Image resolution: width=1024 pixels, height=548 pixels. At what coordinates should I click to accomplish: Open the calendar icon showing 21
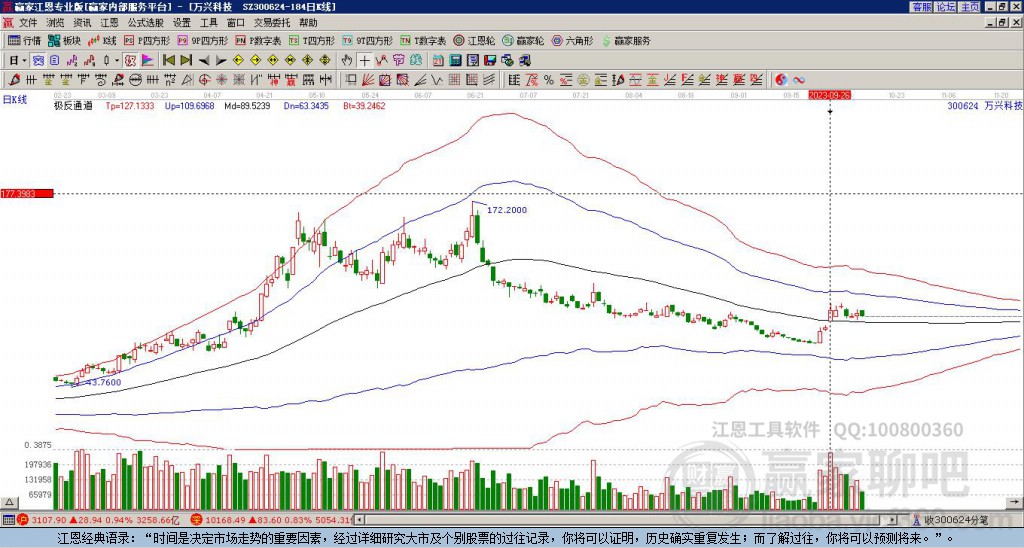click(438, 60)
